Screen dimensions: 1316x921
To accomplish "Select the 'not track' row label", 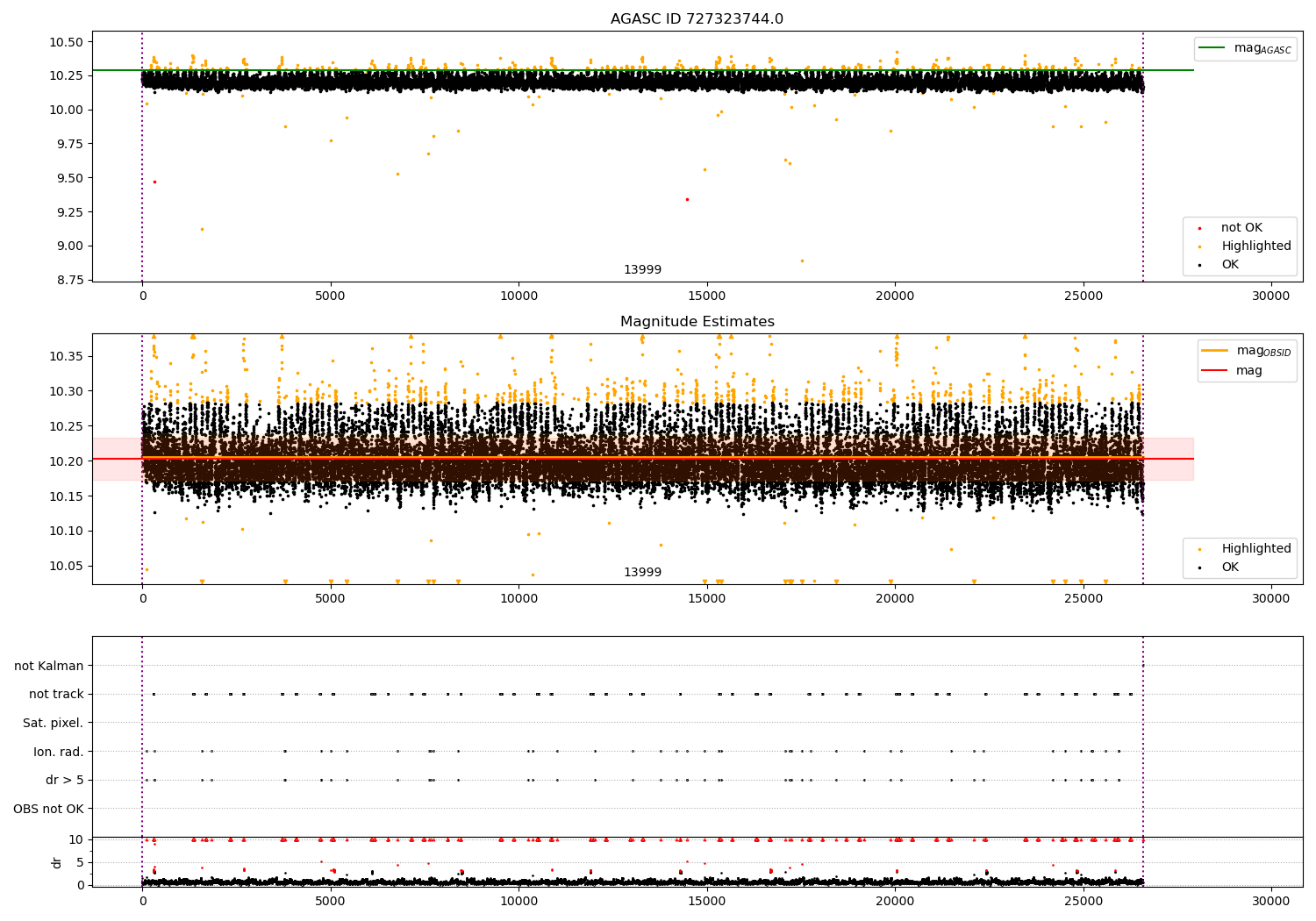I will [56, 694].
